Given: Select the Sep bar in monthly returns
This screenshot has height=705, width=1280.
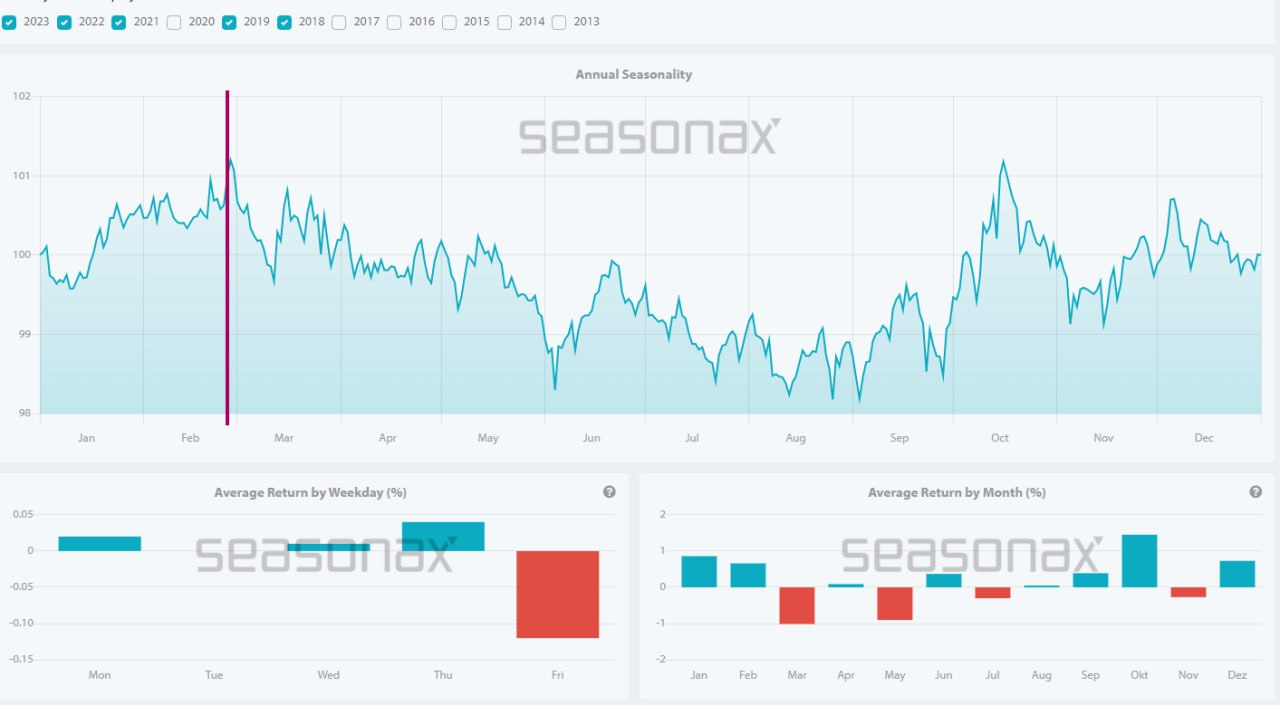Looking at the screenshot, I should point(1091,580).
